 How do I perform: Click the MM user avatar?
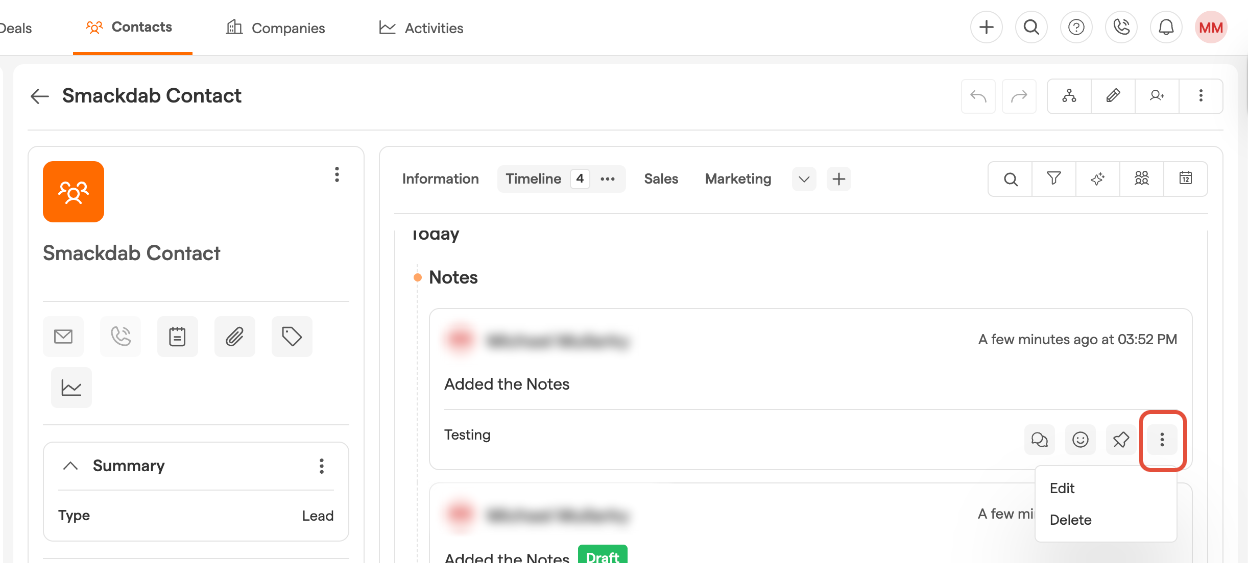pos(1211,28)
